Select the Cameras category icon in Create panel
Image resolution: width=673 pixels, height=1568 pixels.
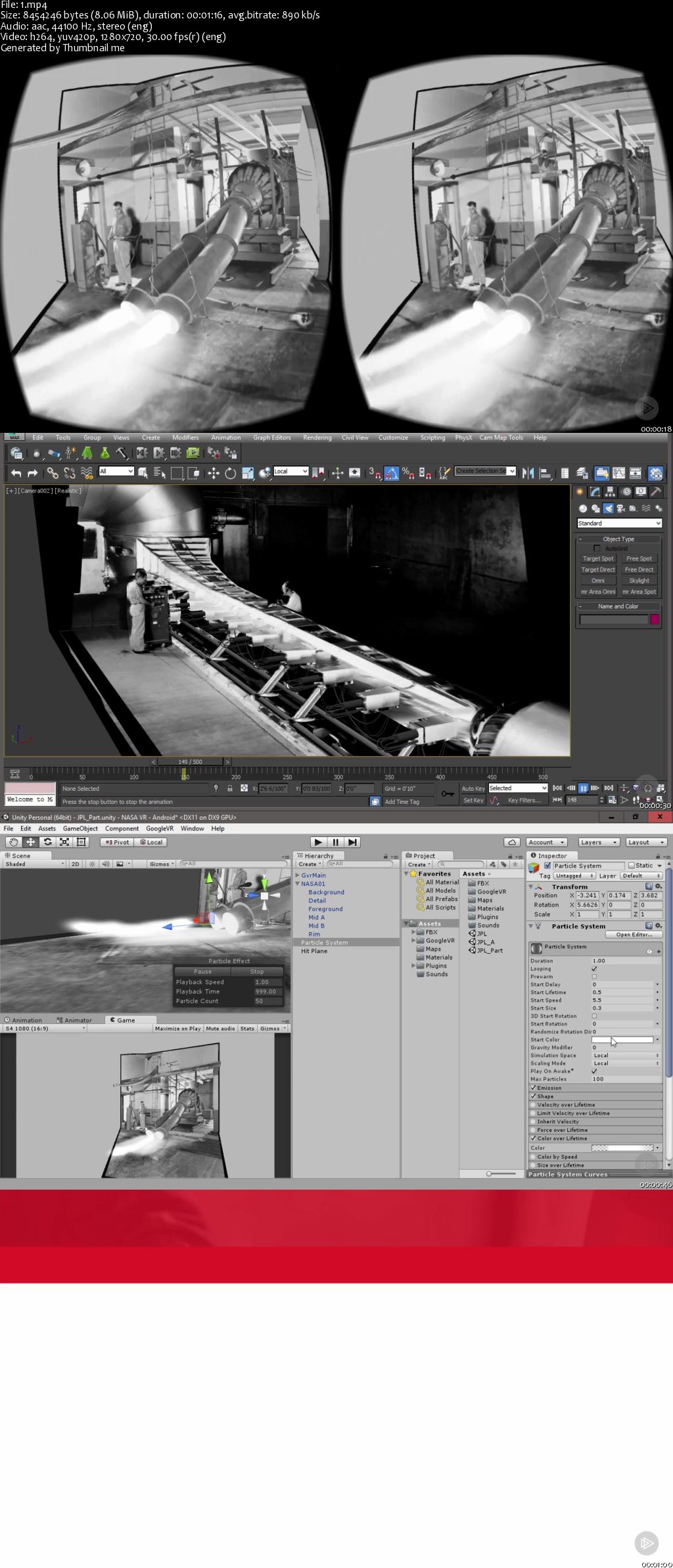(620, 508)
